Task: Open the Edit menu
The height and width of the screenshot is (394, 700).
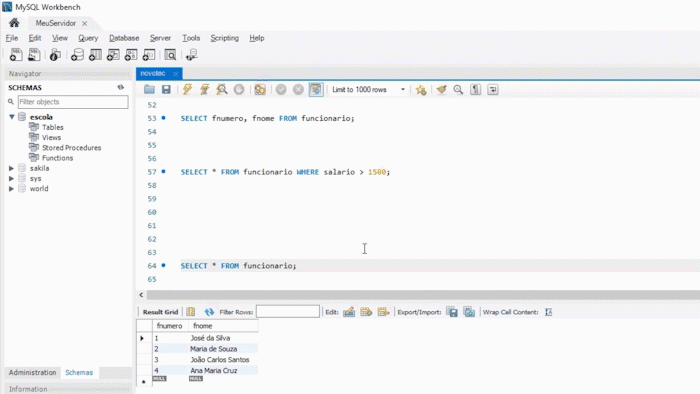Action: pos(35,38)
